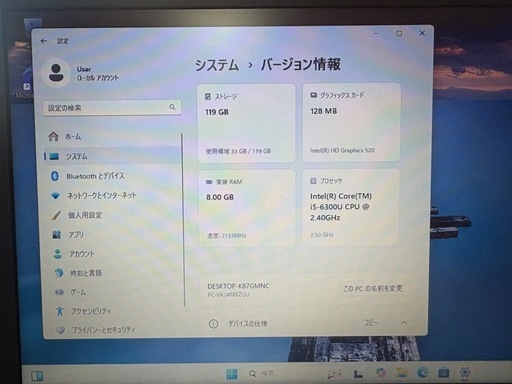This screenshot has height=384, width=512.
Task: Collapse the デバイスの仕様 section chevron
Action: tap(404, 322)
